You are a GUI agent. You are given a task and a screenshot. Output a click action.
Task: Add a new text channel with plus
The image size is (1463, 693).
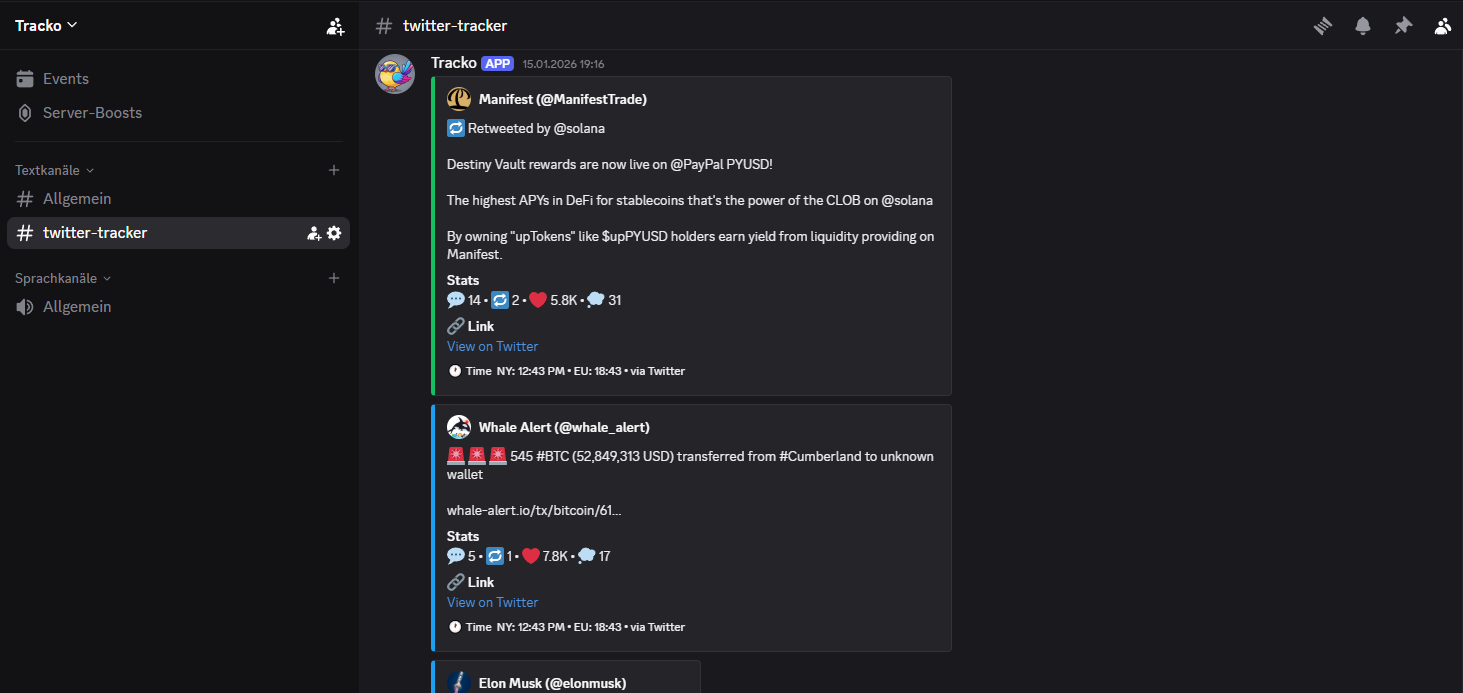[x=334, y=170]
